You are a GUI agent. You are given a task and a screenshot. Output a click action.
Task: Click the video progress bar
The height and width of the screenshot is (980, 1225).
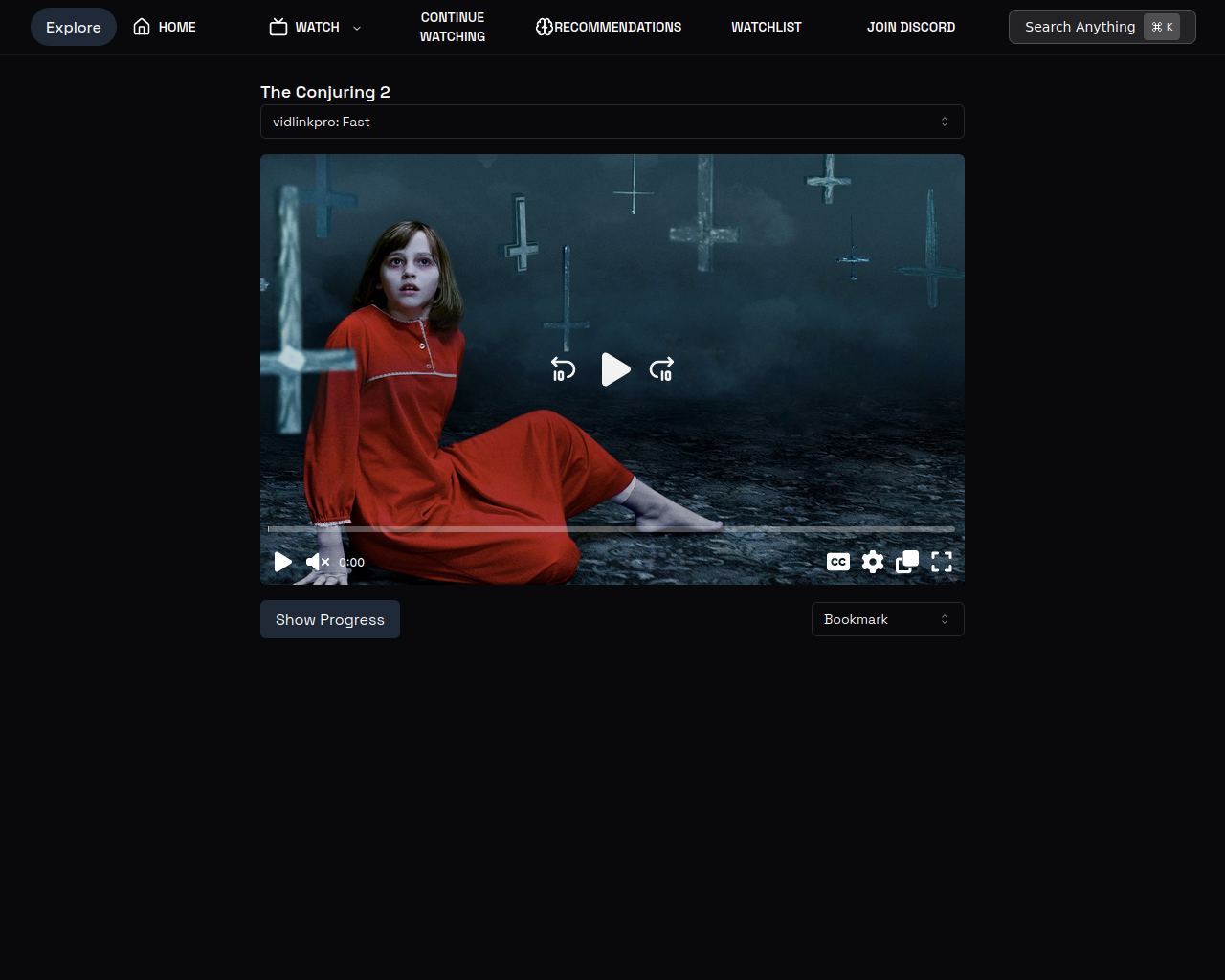pos(612,528)
